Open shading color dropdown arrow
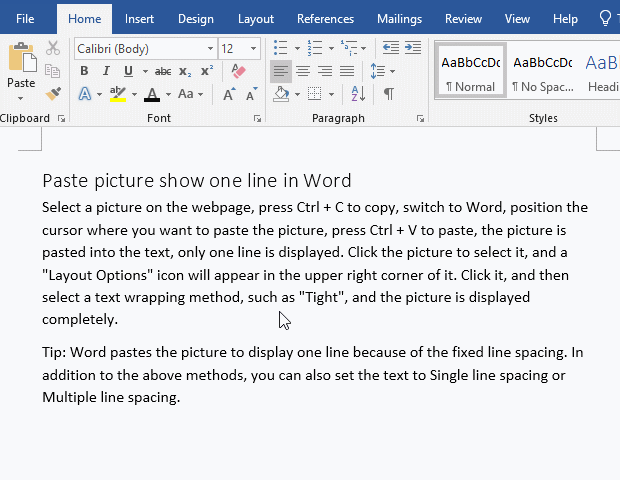 [x=297, y=94]
